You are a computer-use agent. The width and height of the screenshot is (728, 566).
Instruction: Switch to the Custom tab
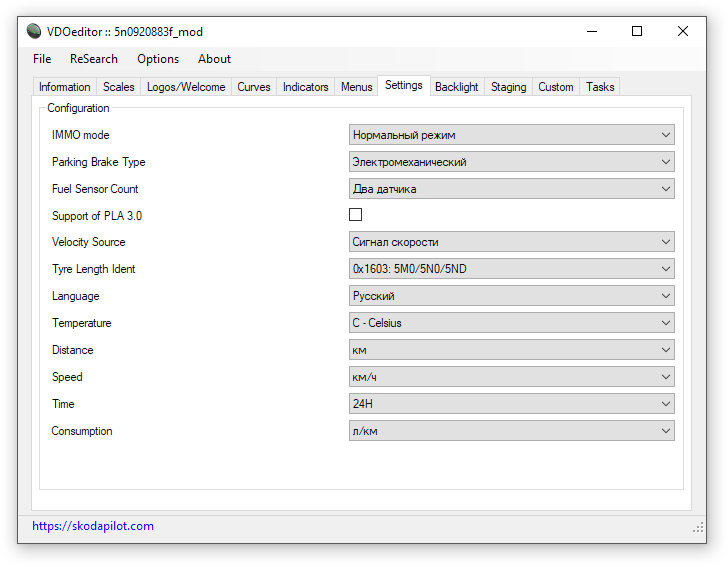pyautogui.click(x=556, y=87)
